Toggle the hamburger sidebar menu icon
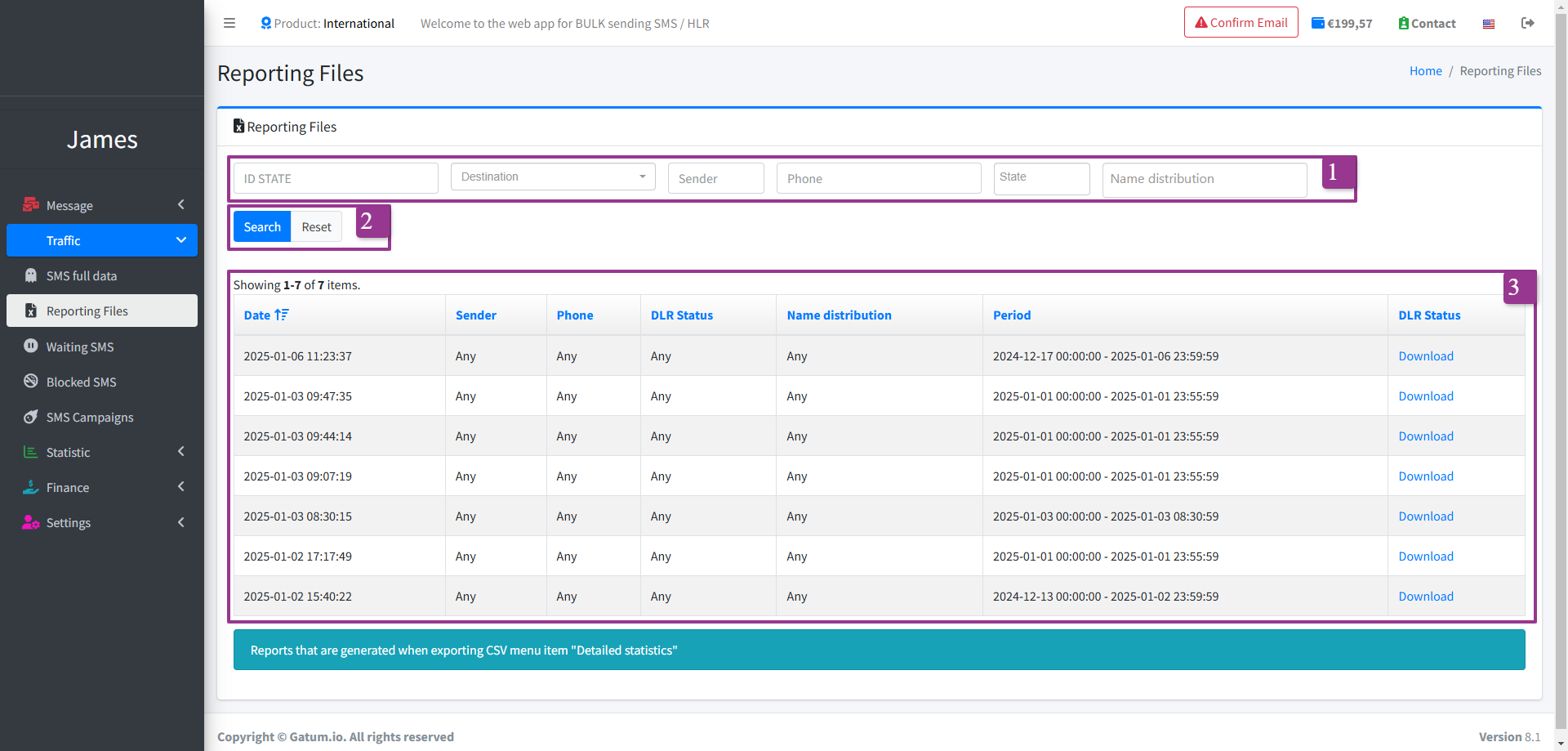This screenshot has height=751, width=1568. (229, 23)
